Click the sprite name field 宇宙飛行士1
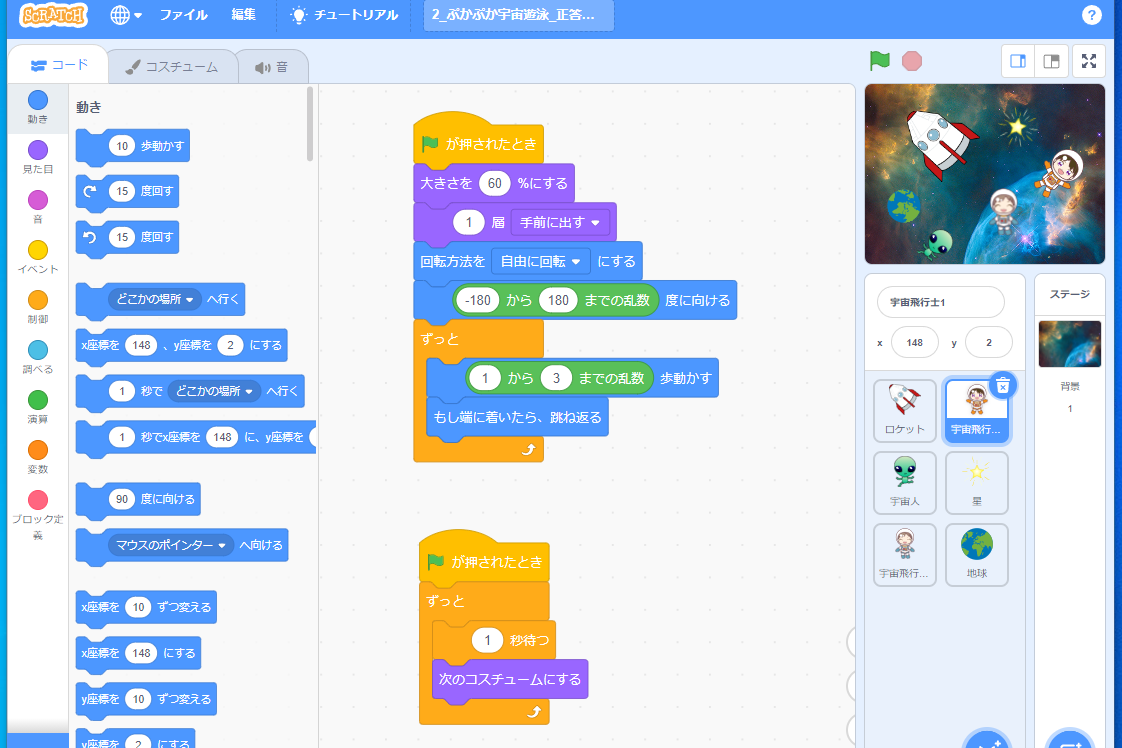This screenshot has height=748, width=1122. 940,302
